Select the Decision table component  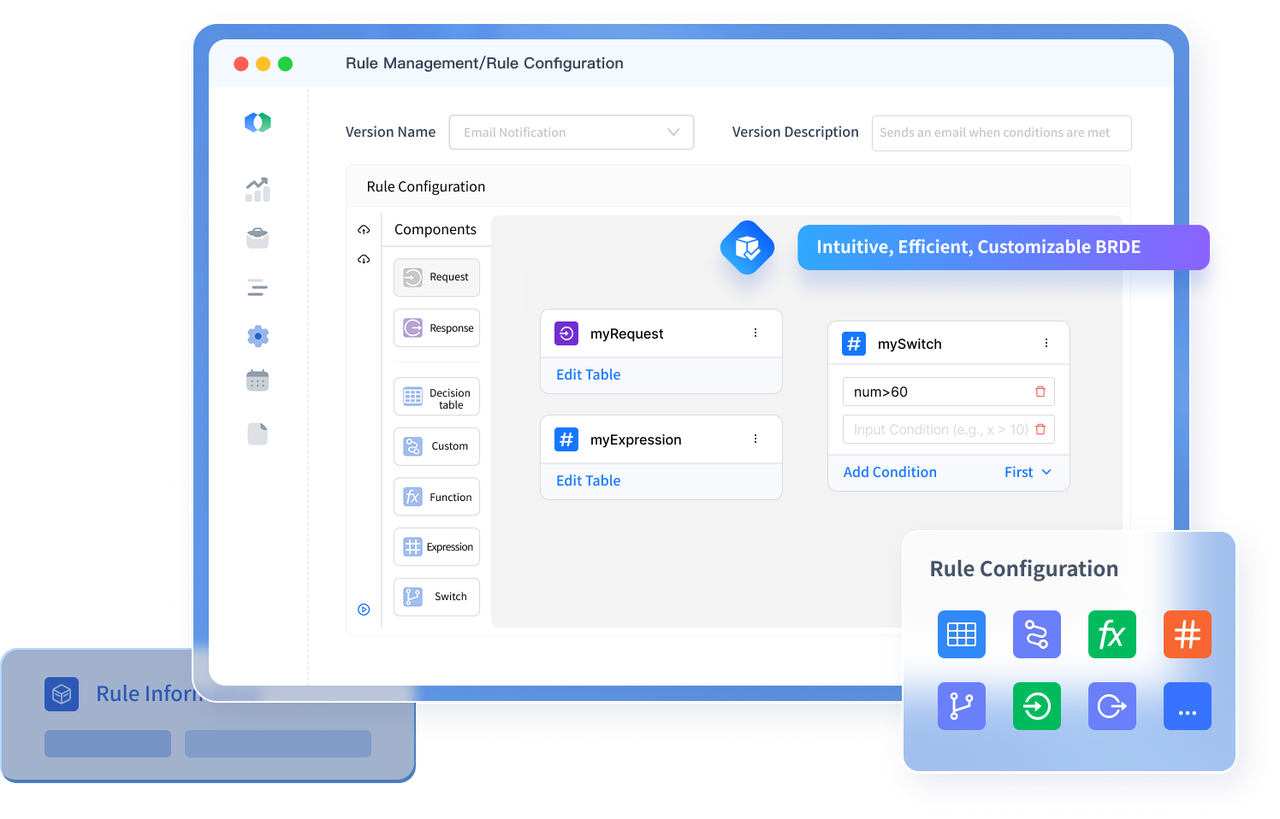(437, 397)
